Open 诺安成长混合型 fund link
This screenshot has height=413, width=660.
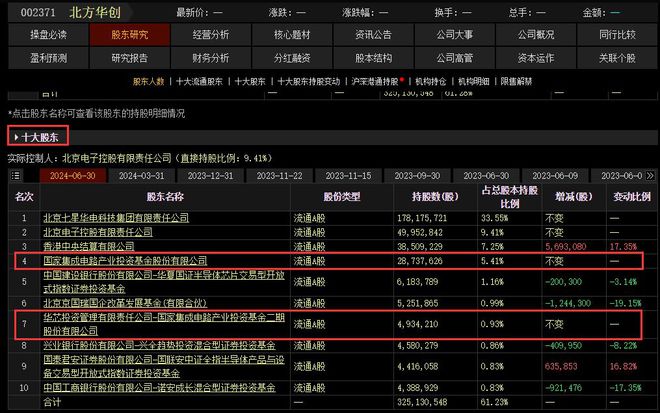[160, 388]
